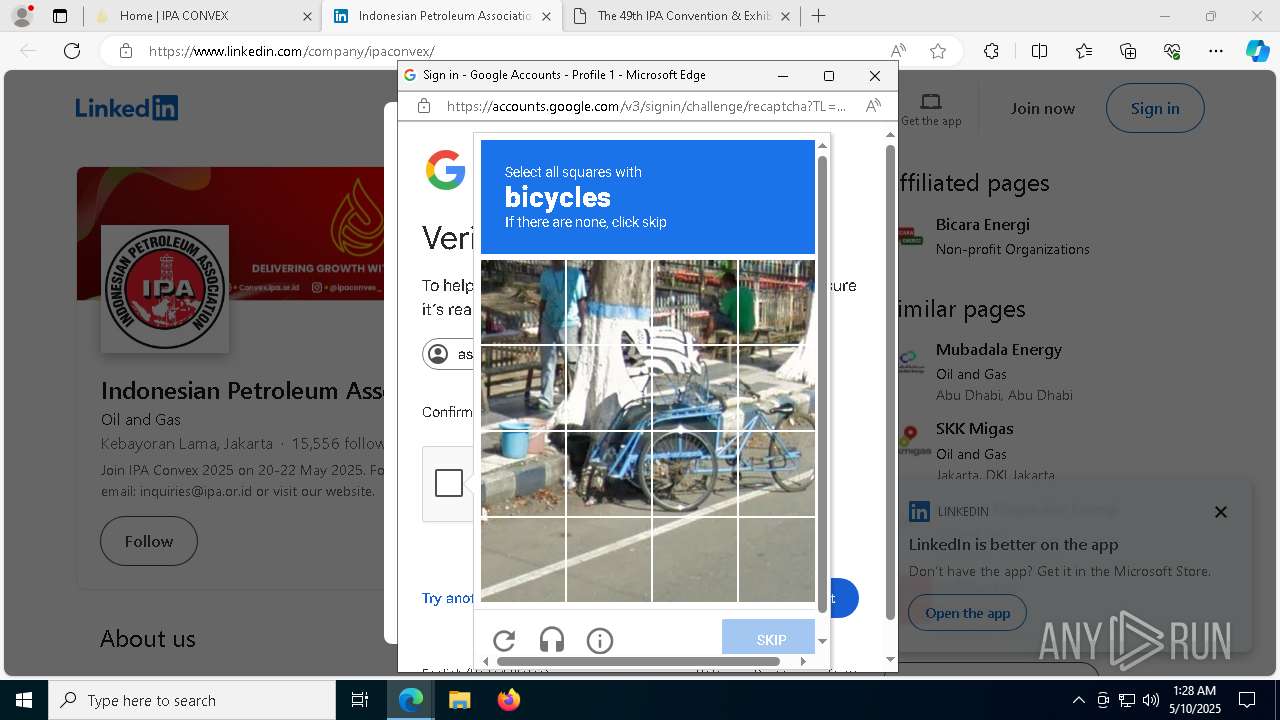The width and height of the screenshot is (1280, 720).
Task: Click the SKIP button in captcha
Action: [768, 638]
